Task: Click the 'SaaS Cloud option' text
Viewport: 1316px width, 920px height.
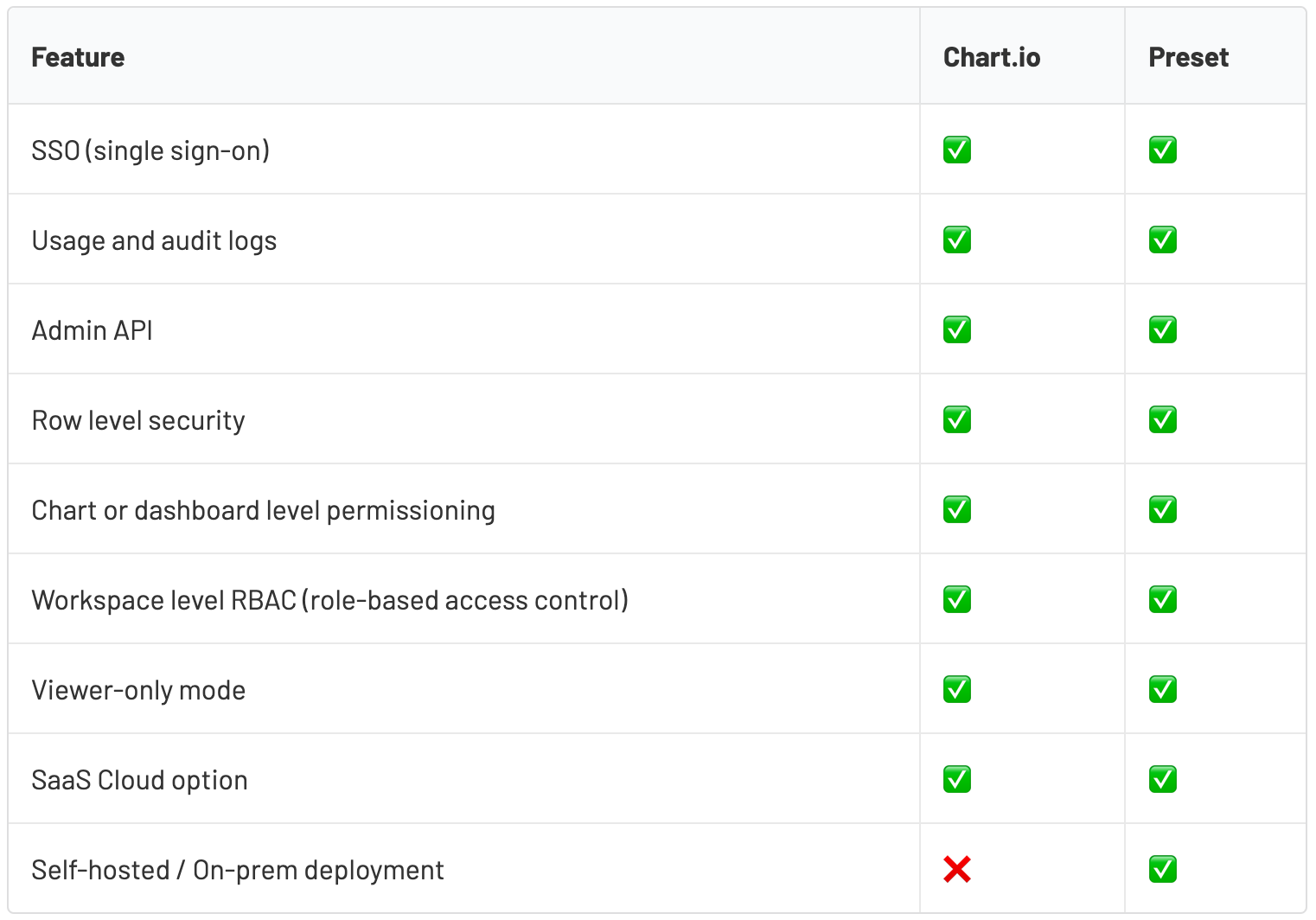Action: (140, 780)
